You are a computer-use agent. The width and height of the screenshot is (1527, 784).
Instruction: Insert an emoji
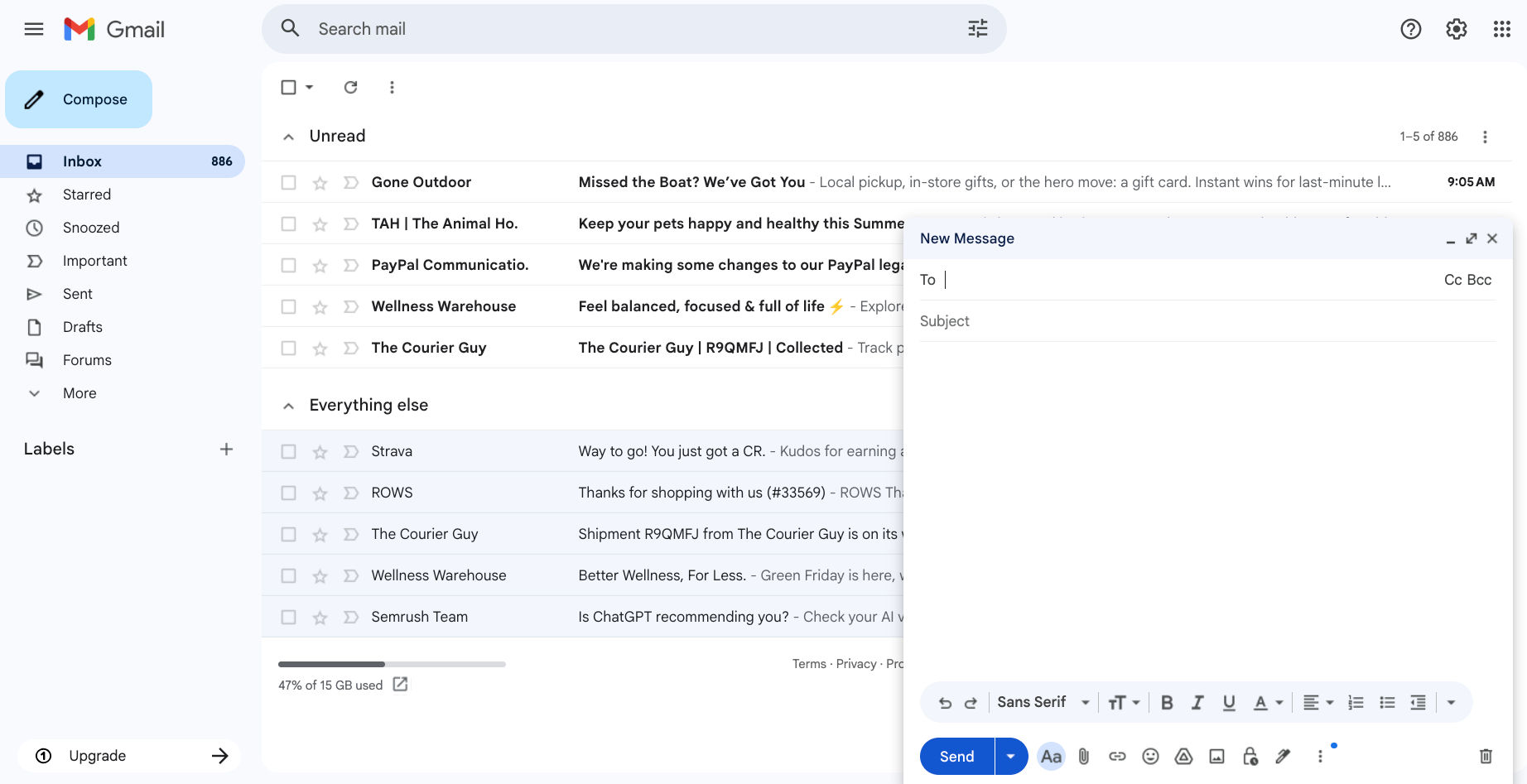click(x=1150, y=756)
